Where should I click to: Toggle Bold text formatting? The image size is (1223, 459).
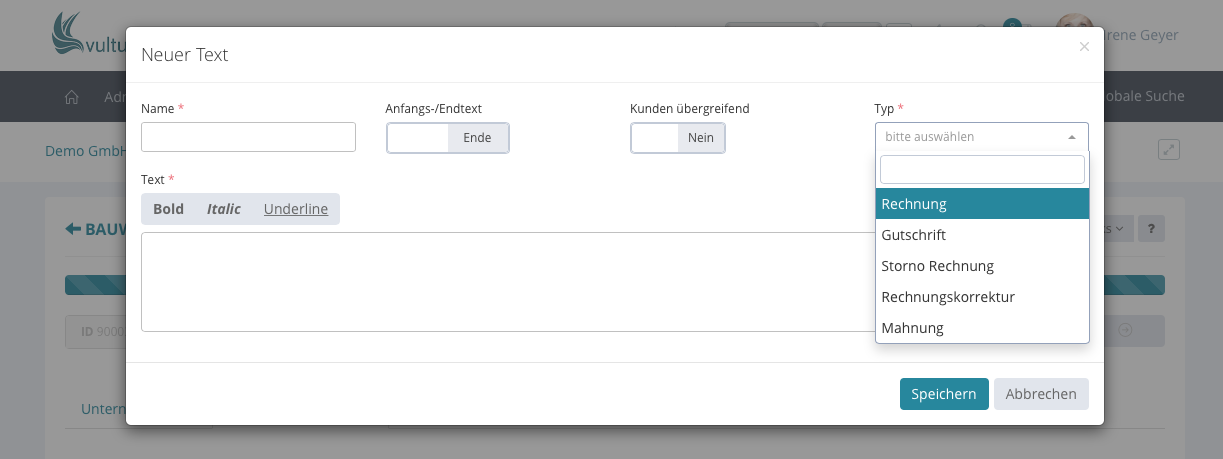pyautogui.click(x=168, y=209)
